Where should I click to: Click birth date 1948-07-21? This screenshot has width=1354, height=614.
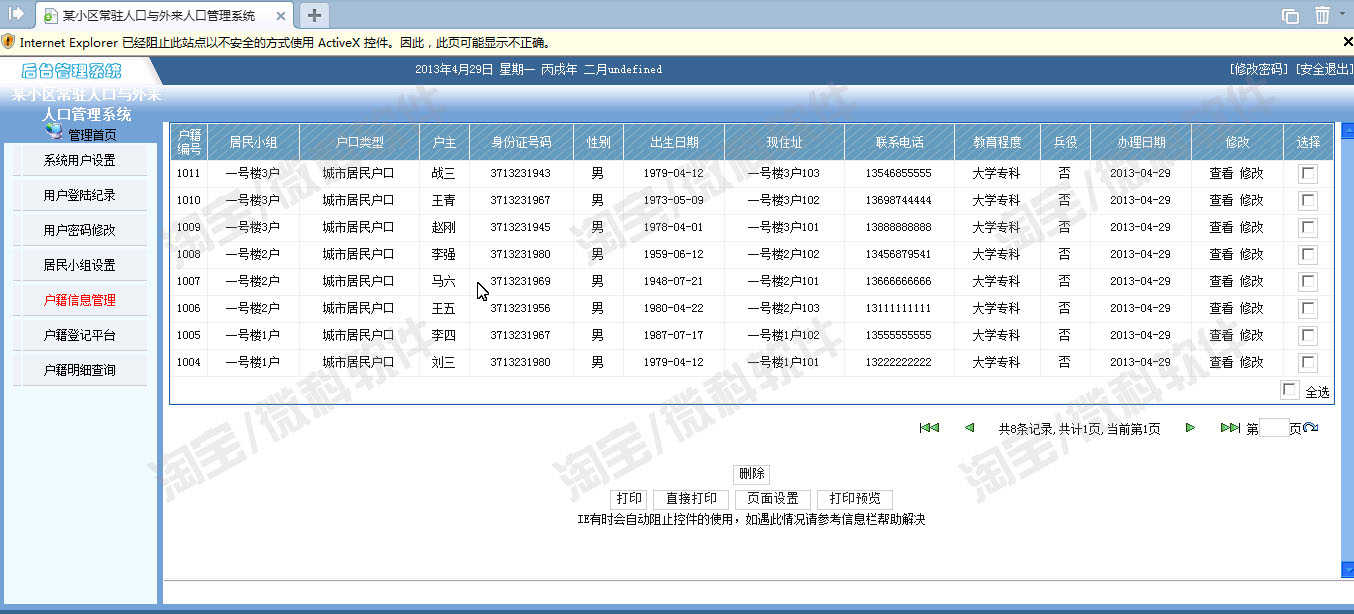point(673,281)
